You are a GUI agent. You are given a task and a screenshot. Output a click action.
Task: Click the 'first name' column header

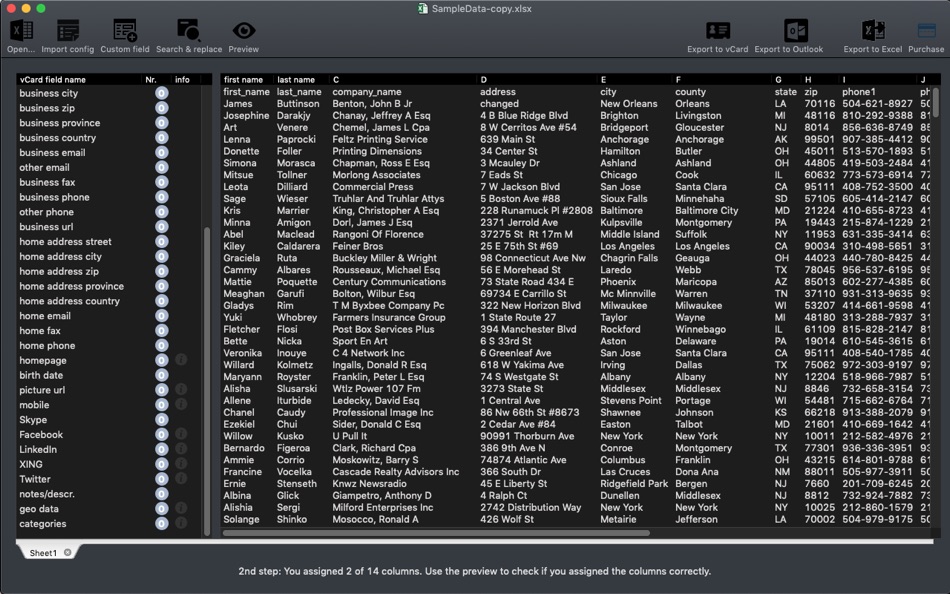(247, 79)
